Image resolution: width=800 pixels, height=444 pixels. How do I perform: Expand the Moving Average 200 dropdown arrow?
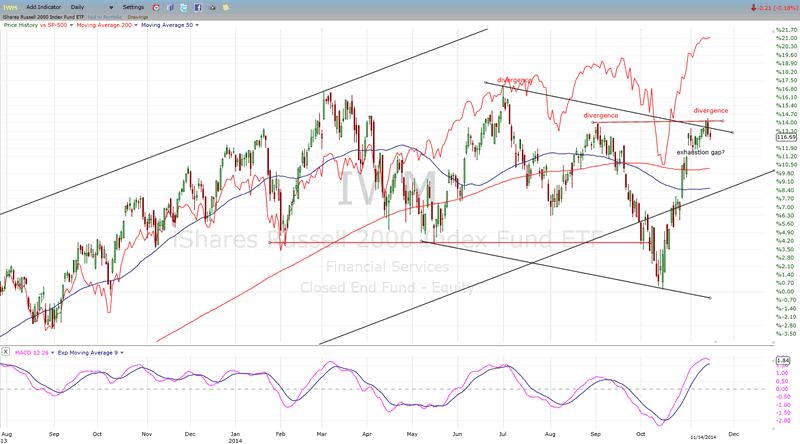click(x=136, y=25)
